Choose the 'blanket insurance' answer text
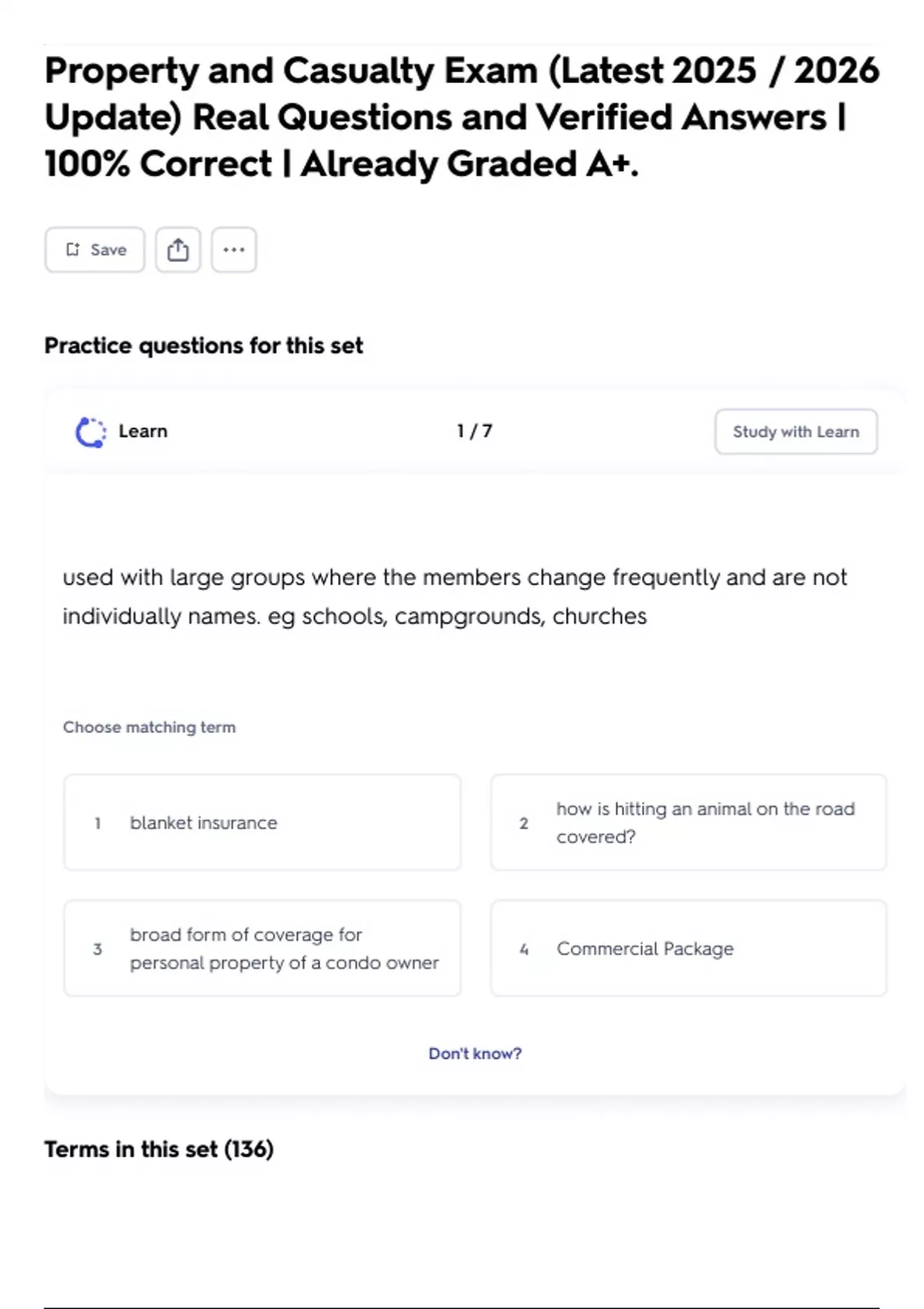 click(203, 823)
